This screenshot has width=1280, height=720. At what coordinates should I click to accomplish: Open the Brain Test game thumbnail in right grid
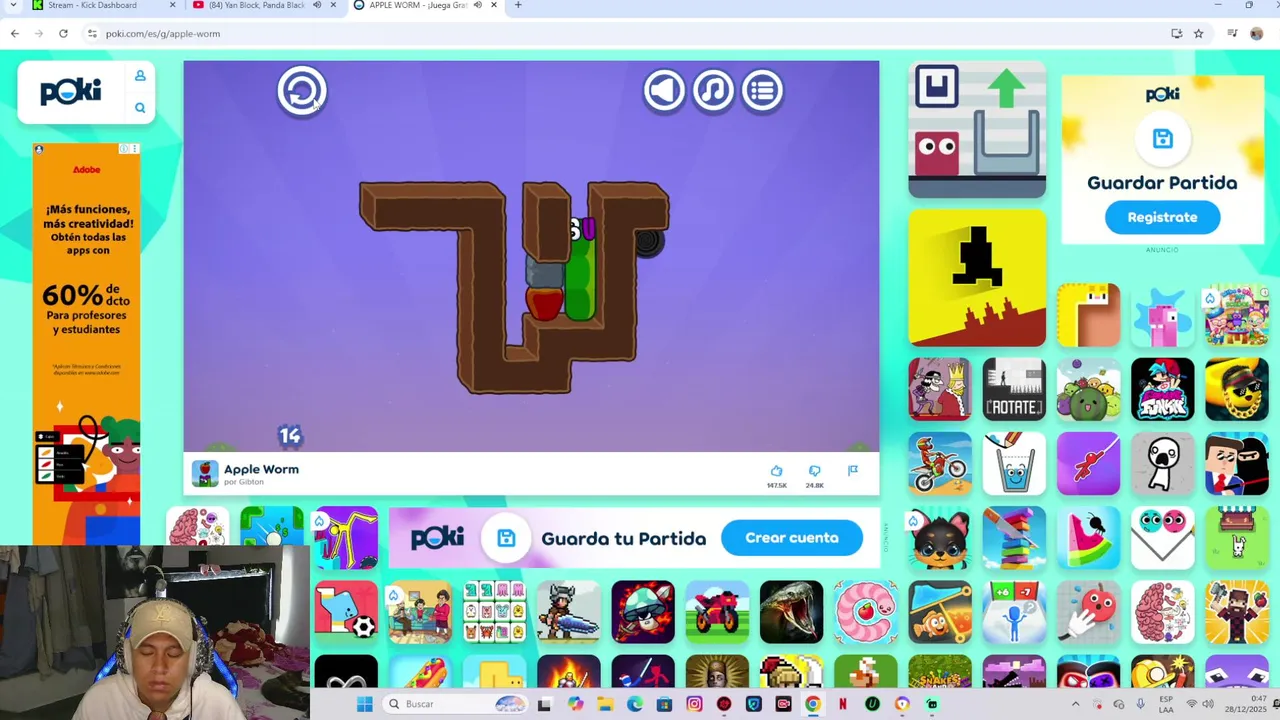click(1162, 611)
